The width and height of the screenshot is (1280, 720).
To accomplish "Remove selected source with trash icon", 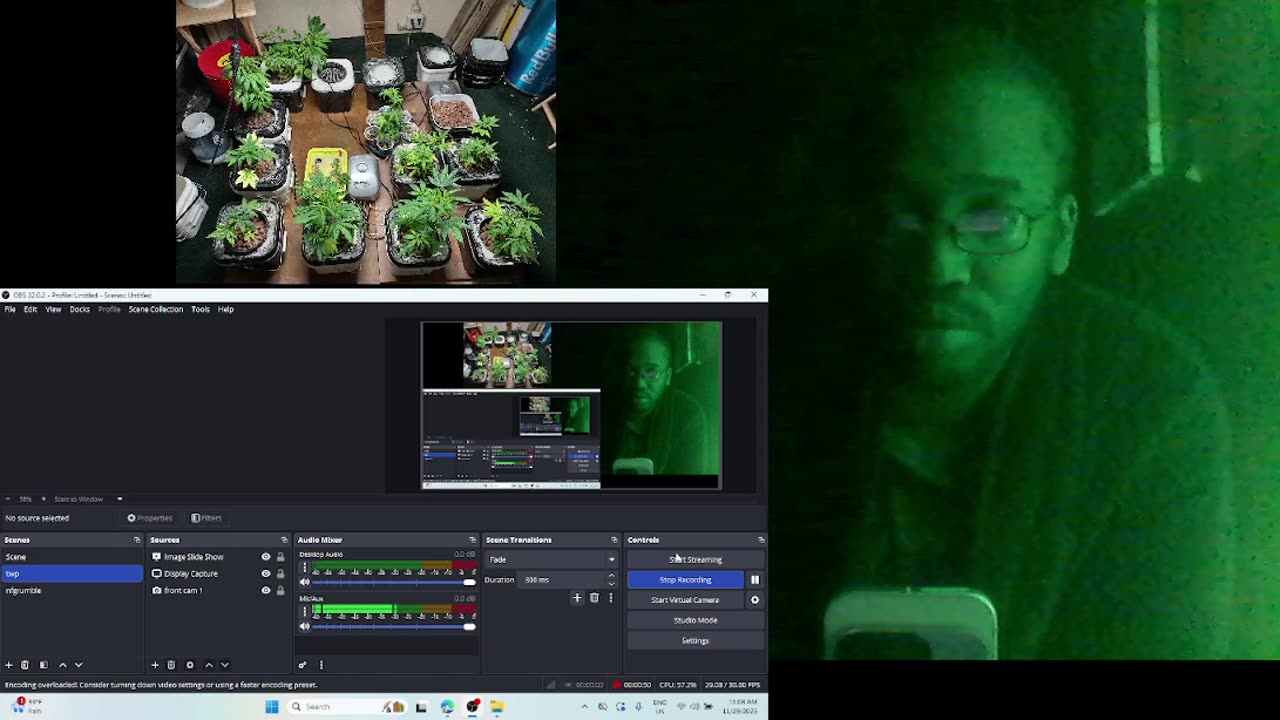I will pos(171,665).
